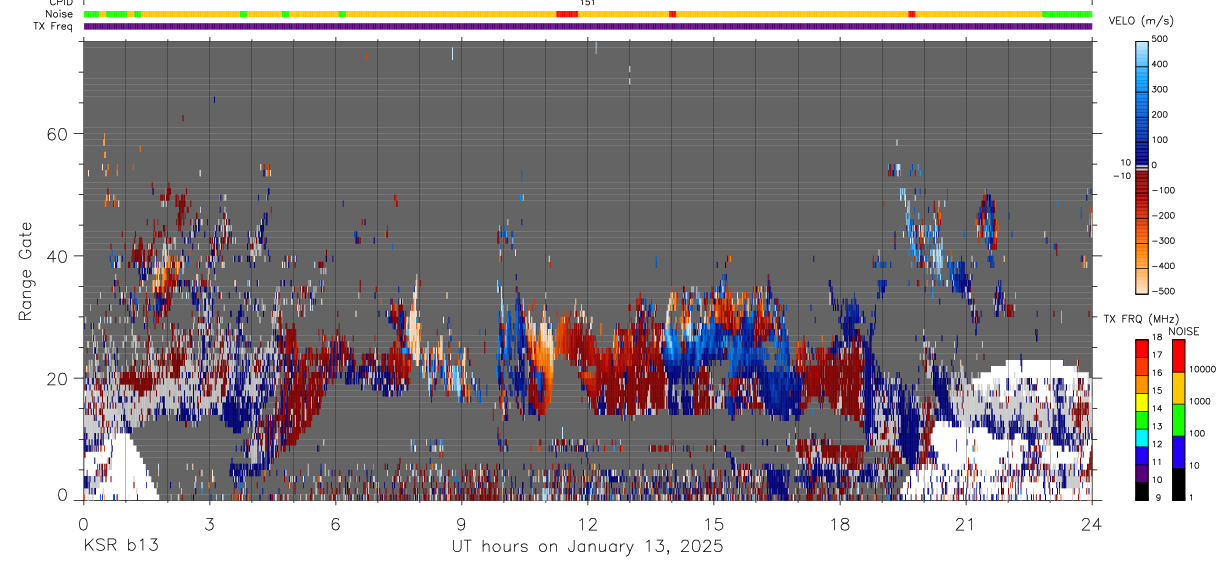Select the 12 UT hour tick label

click(588, 524)
